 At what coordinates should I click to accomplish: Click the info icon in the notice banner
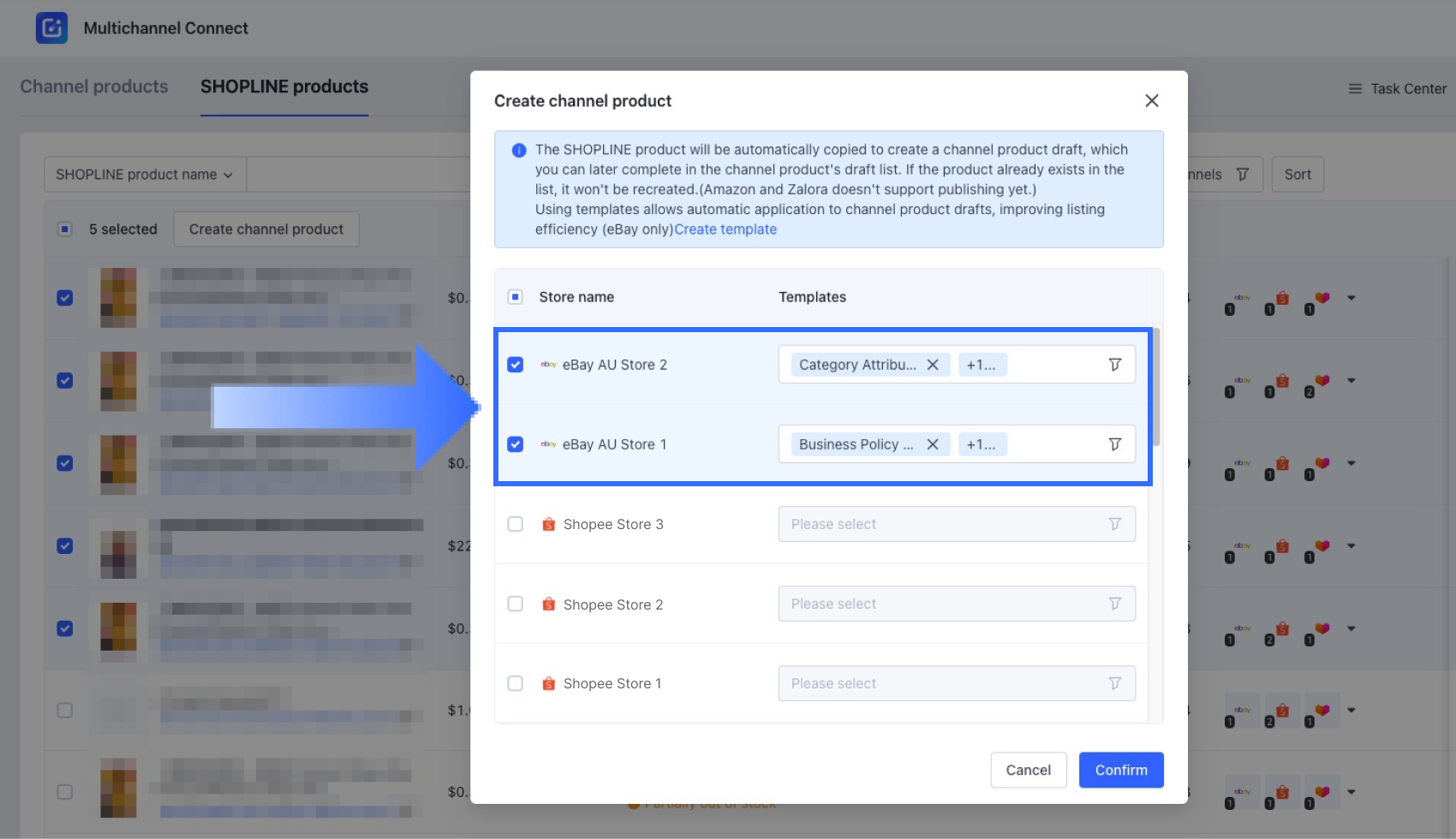click(x=519, y=151)
